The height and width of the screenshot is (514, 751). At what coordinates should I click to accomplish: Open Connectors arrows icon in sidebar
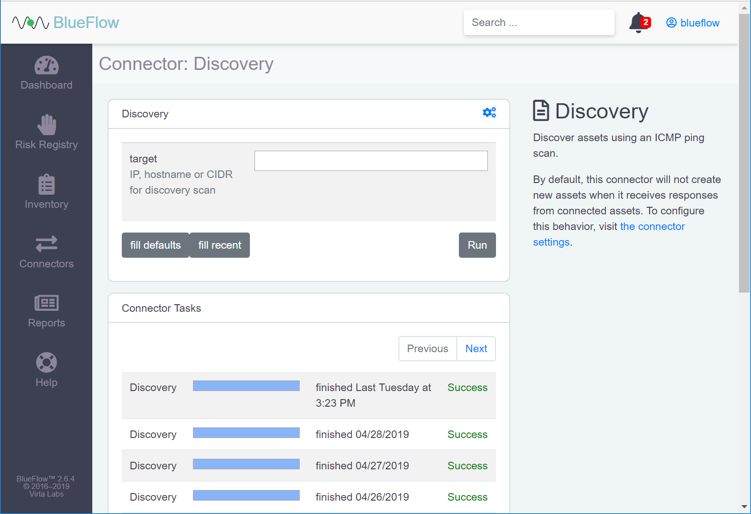coord(46,244)
